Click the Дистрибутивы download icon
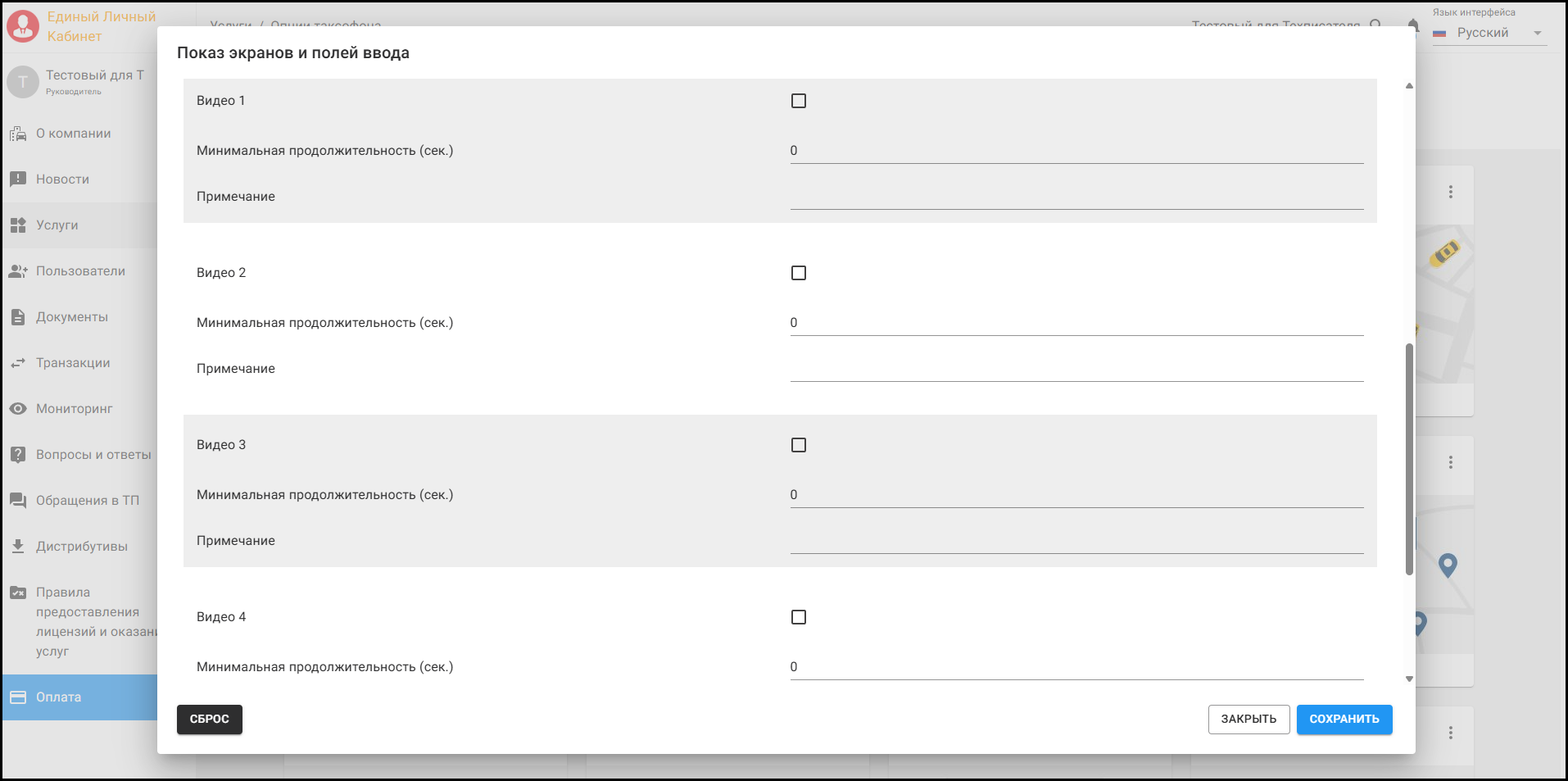The width and height of the screenshot is (1568, 781). click(18, 547)
